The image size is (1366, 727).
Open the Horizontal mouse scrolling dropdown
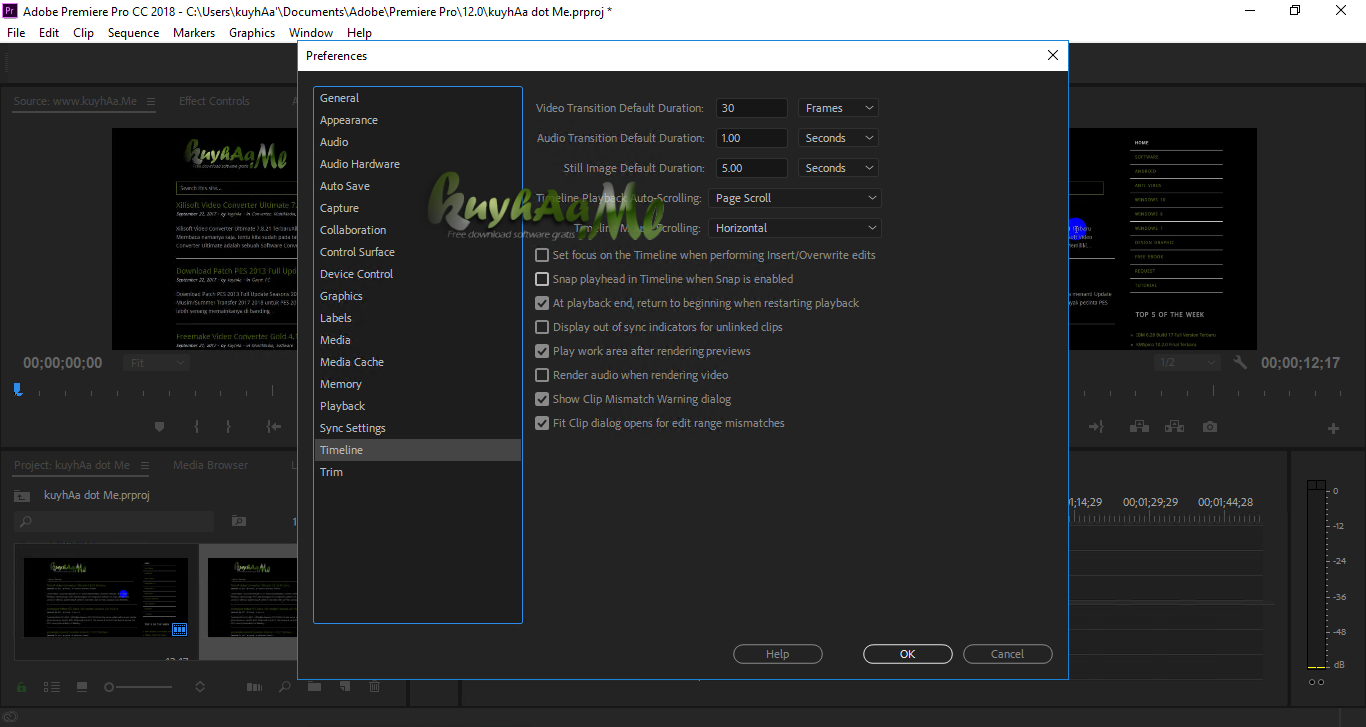pos(794,228)
